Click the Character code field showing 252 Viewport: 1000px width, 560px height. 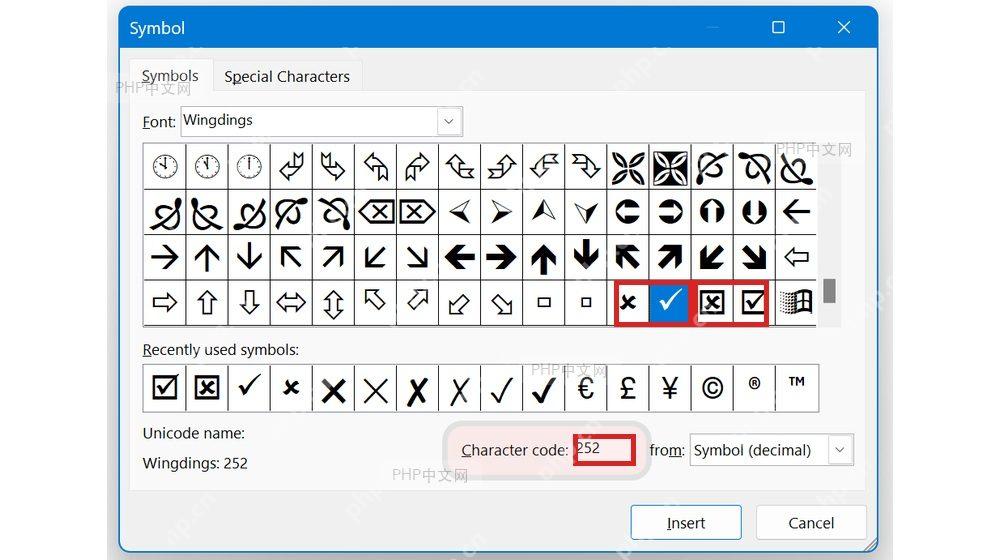click(604, 450)
